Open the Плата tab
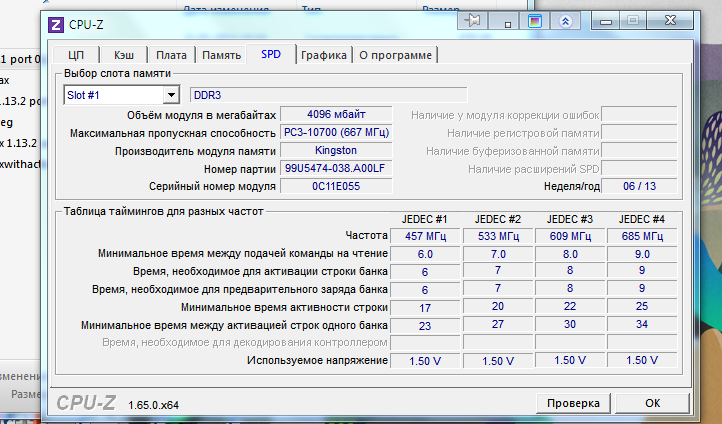The width and height of the screenshot is (722, 424). click(171, 55)
